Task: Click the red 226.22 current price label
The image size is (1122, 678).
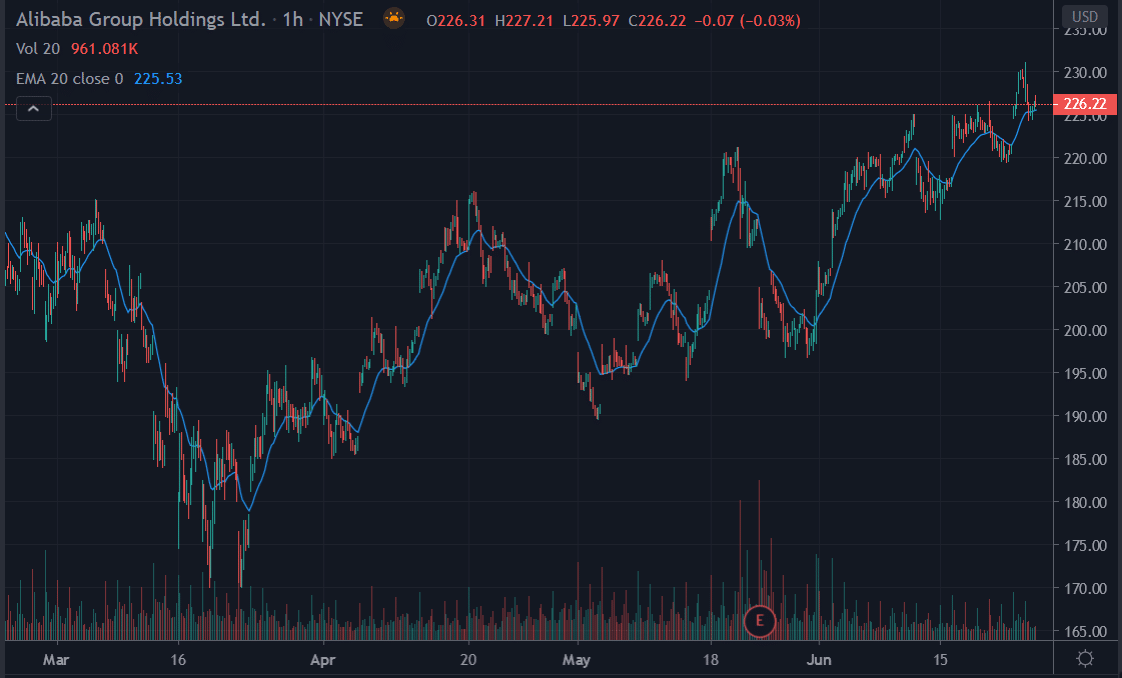Action: pyautogui.click(x=1085, y=105)
